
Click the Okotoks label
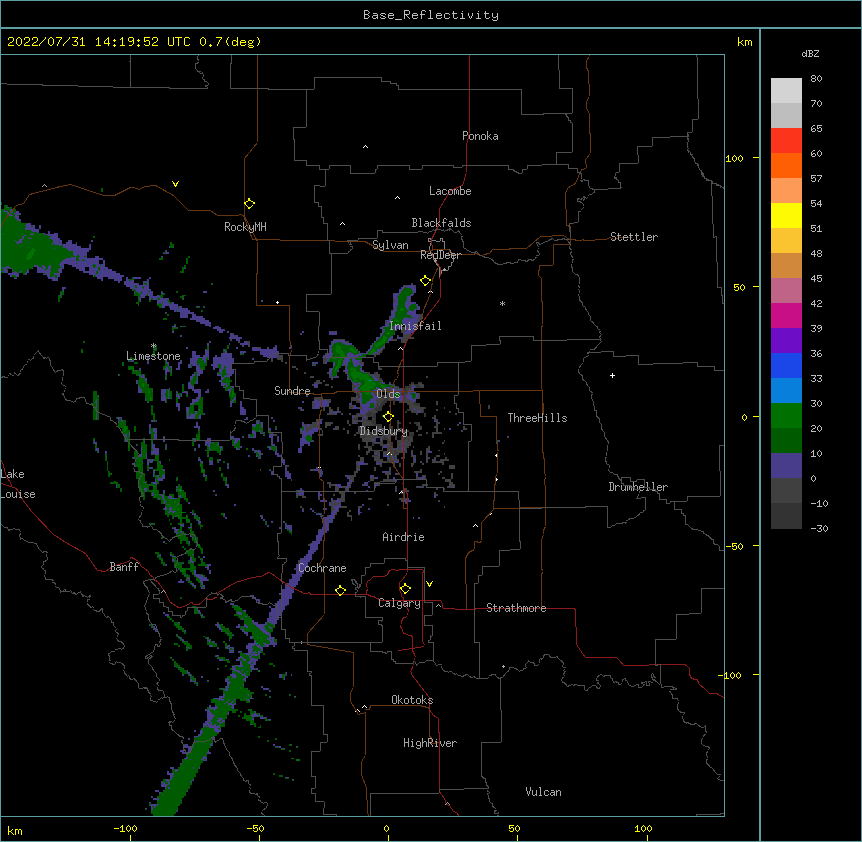pos(412,700)
